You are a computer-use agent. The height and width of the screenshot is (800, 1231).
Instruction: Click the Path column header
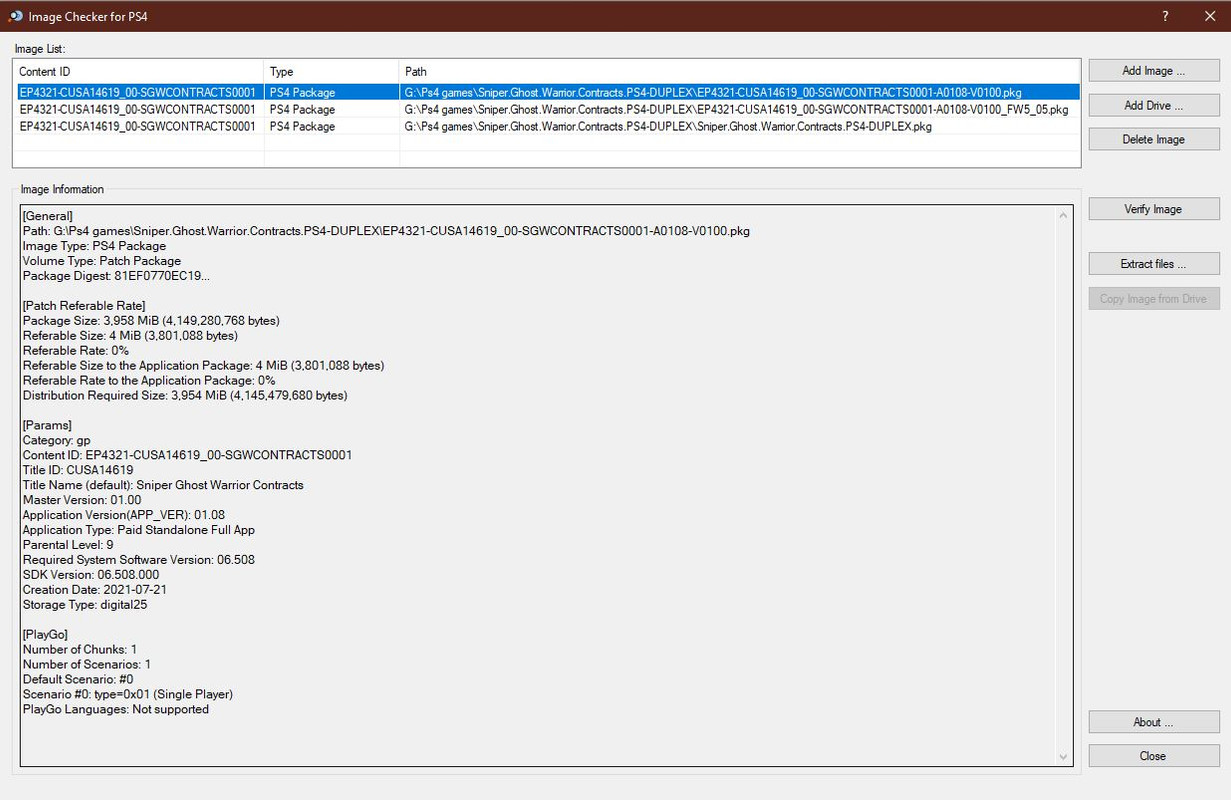739,72
